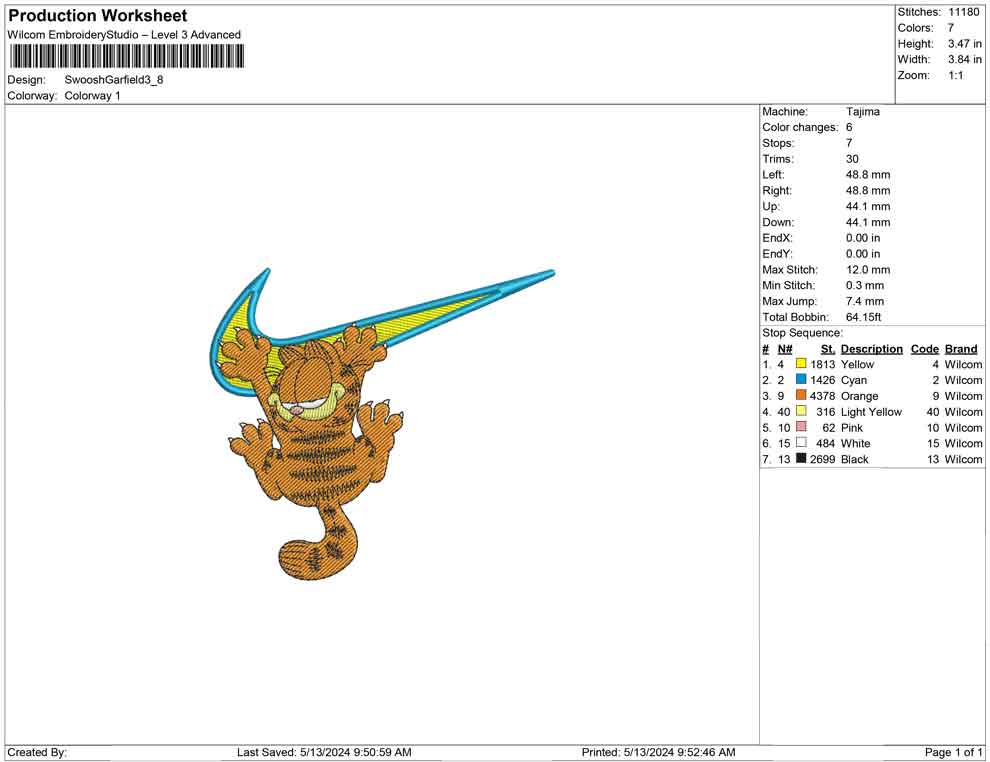Click the yellow swatch in stop sequence row 1

(801, 365)
